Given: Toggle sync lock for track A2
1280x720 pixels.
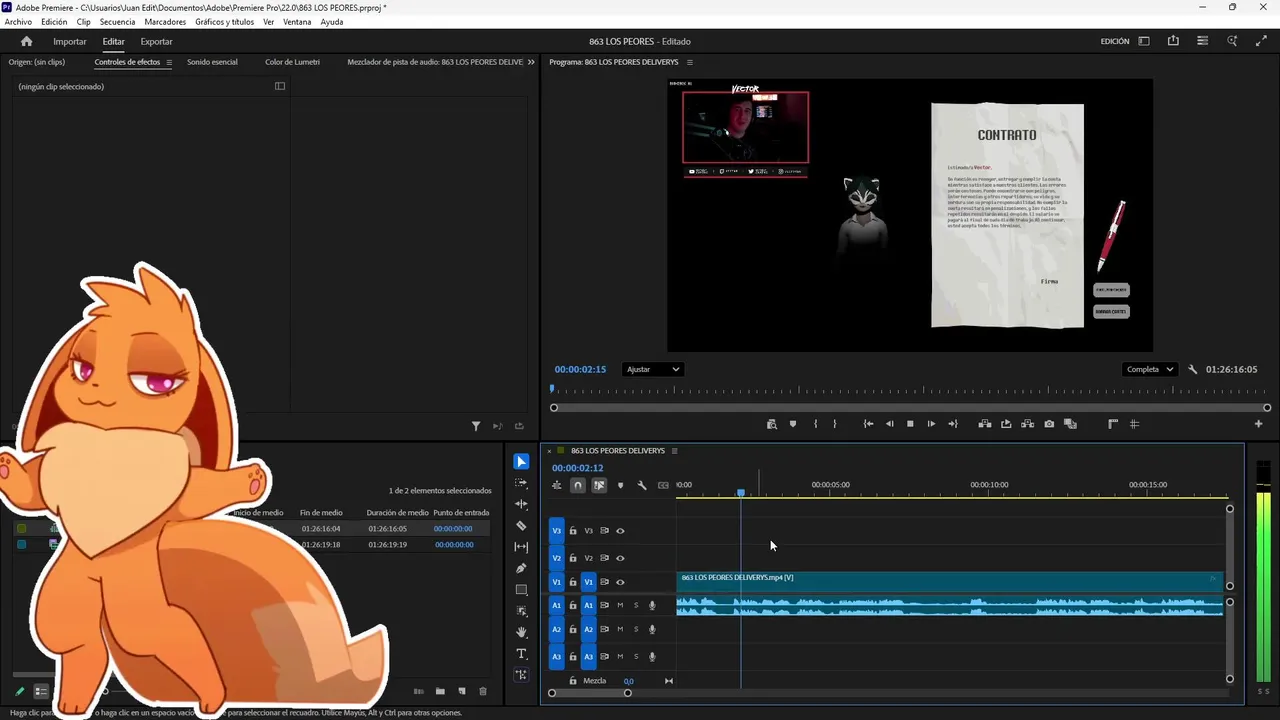Looking at the screenshot, I should tap(604, 629).
